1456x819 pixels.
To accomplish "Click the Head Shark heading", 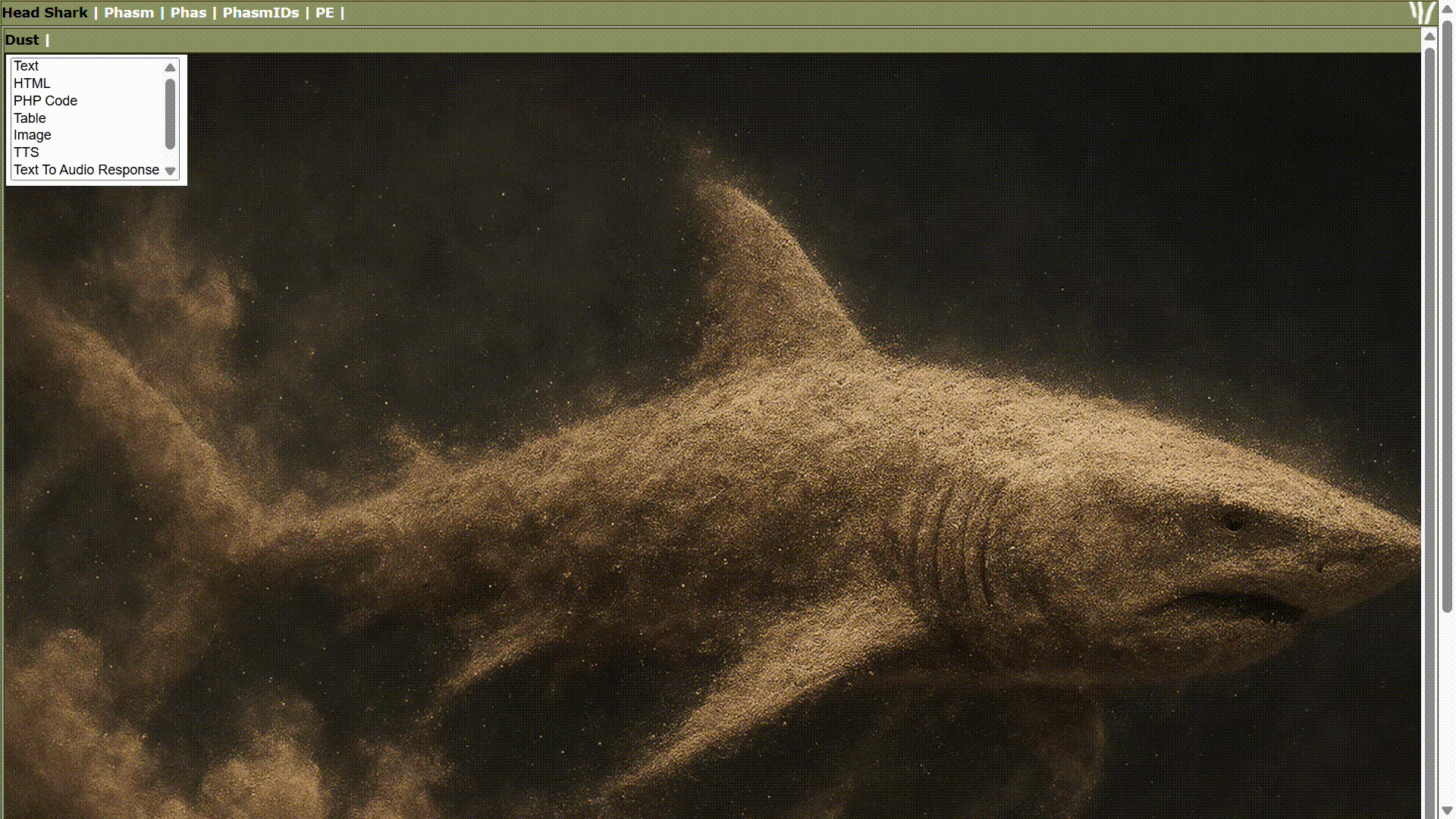I will (45, 12).
